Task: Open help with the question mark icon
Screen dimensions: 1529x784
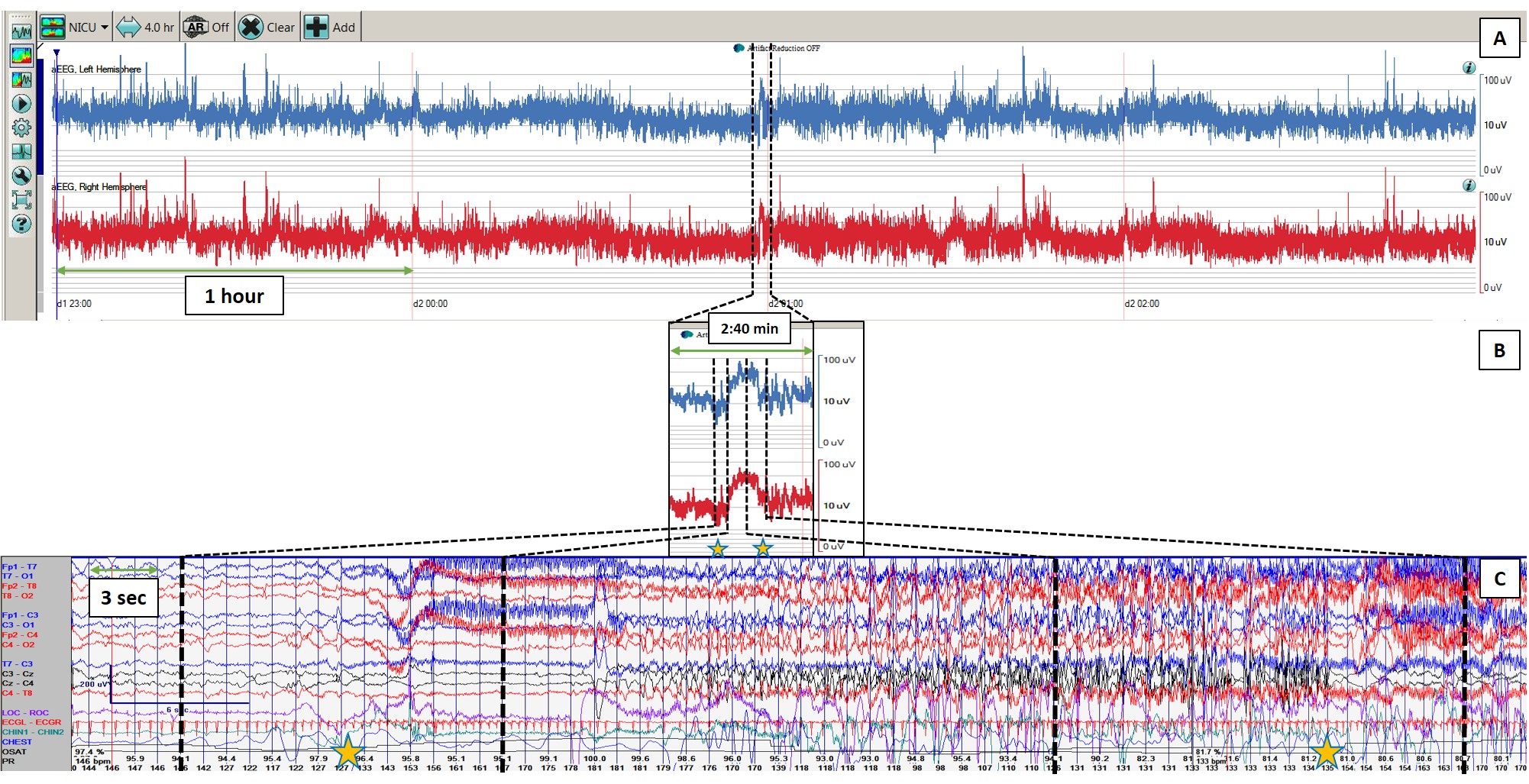Action: [21, 224]
